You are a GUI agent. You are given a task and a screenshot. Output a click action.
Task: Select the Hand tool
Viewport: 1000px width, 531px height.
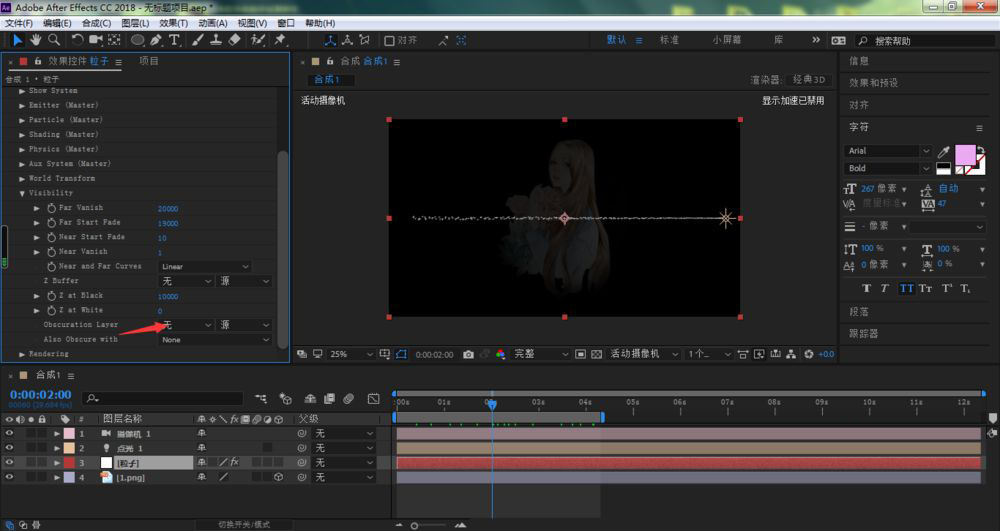pyautogui.click(x=36, y=40)
